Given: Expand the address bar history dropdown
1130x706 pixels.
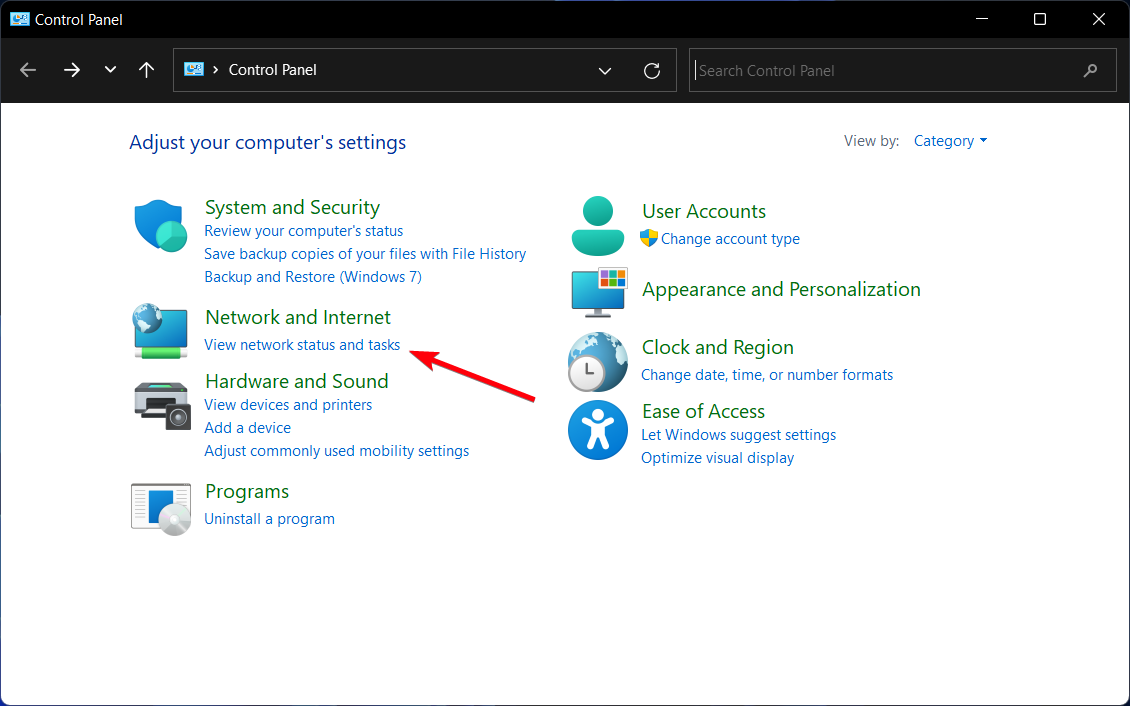Looking at the screenshot, I should [605, 71].
